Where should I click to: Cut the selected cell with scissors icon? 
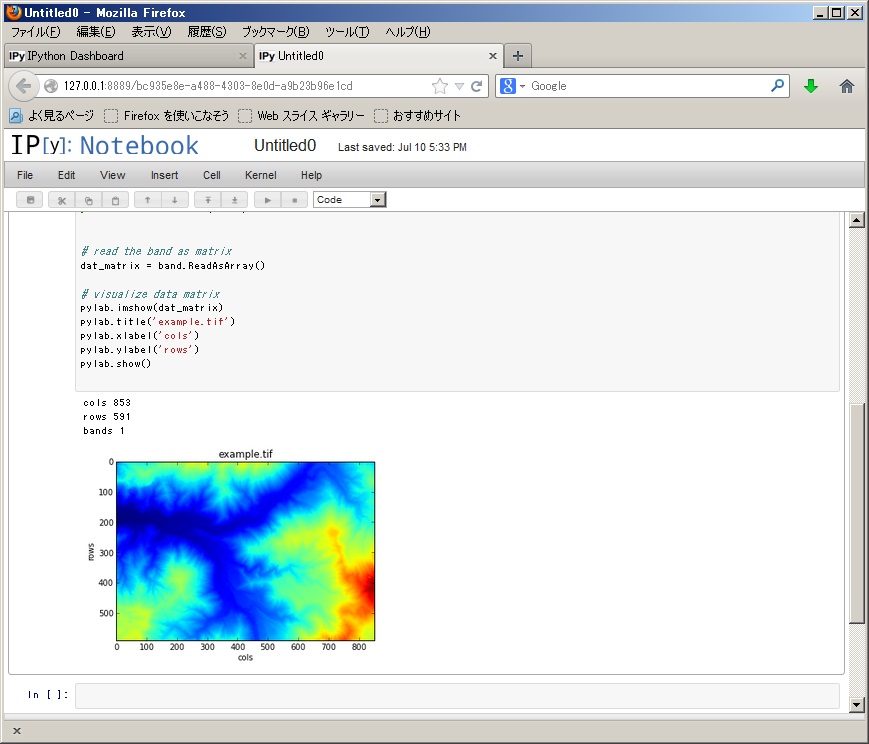pyautogui.click(x=62, y=200)
